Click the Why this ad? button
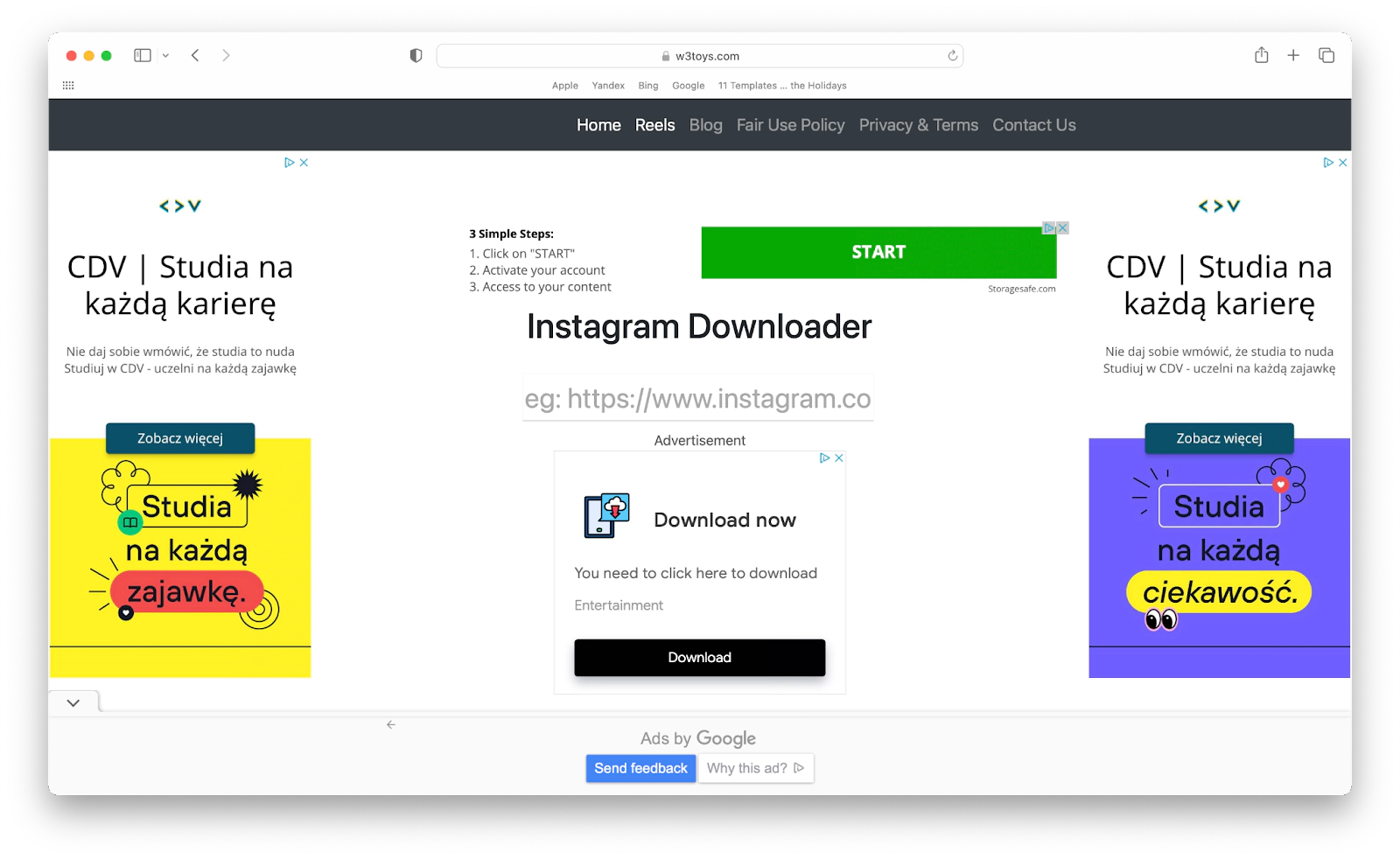1400x859 pixels. pyautogui.click(x=756, y=768)
